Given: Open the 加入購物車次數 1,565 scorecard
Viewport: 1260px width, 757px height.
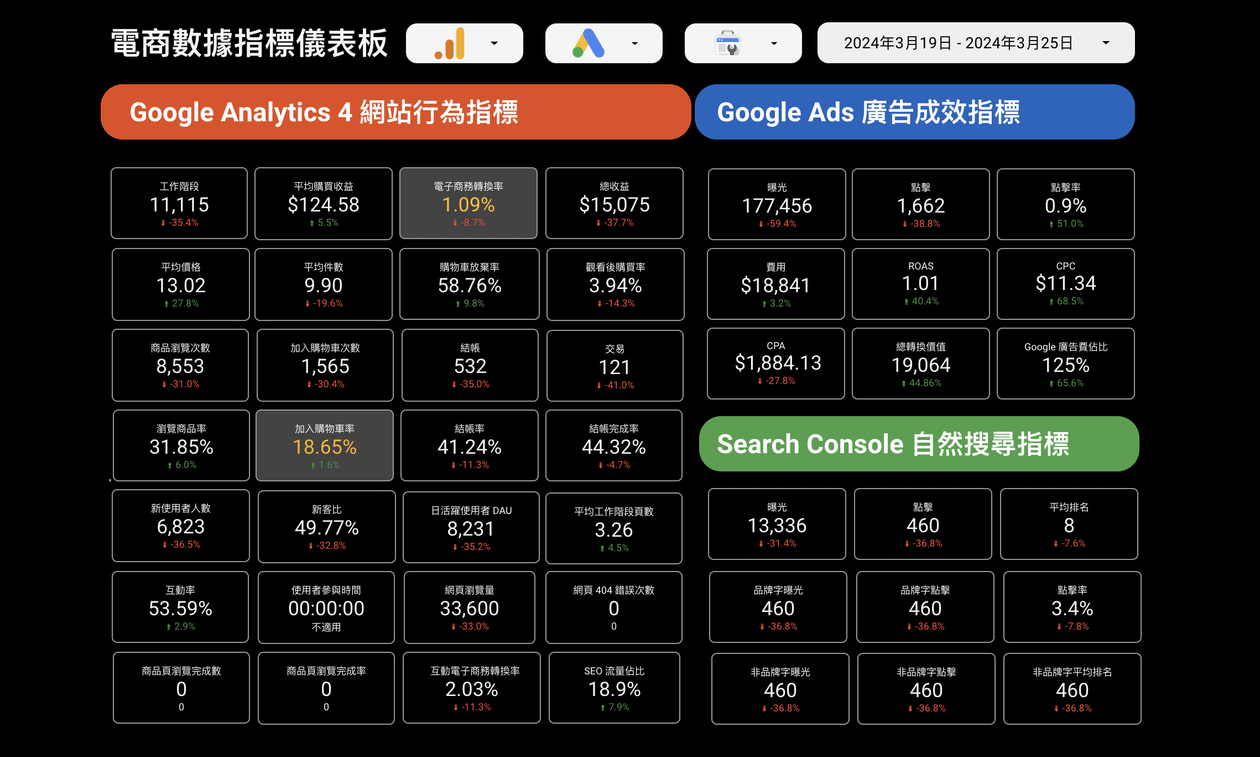Looking at the screenshot, I should tap(325, 365).
